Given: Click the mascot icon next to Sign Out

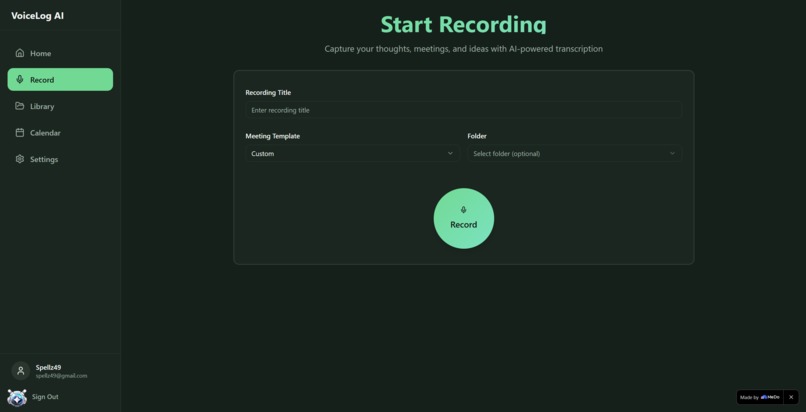Looking at the screenshot, I should [17, 397].
